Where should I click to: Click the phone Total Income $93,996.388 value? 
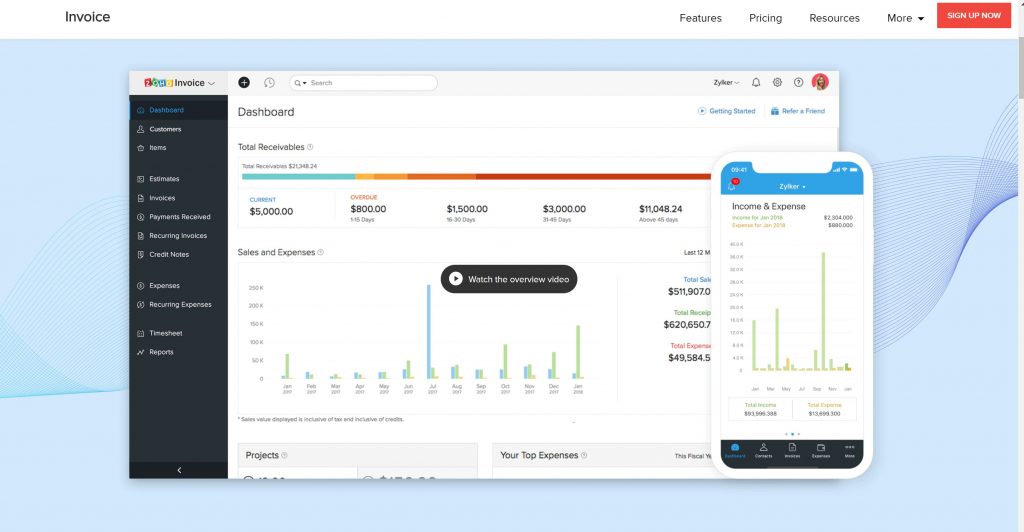coord(760,414)
